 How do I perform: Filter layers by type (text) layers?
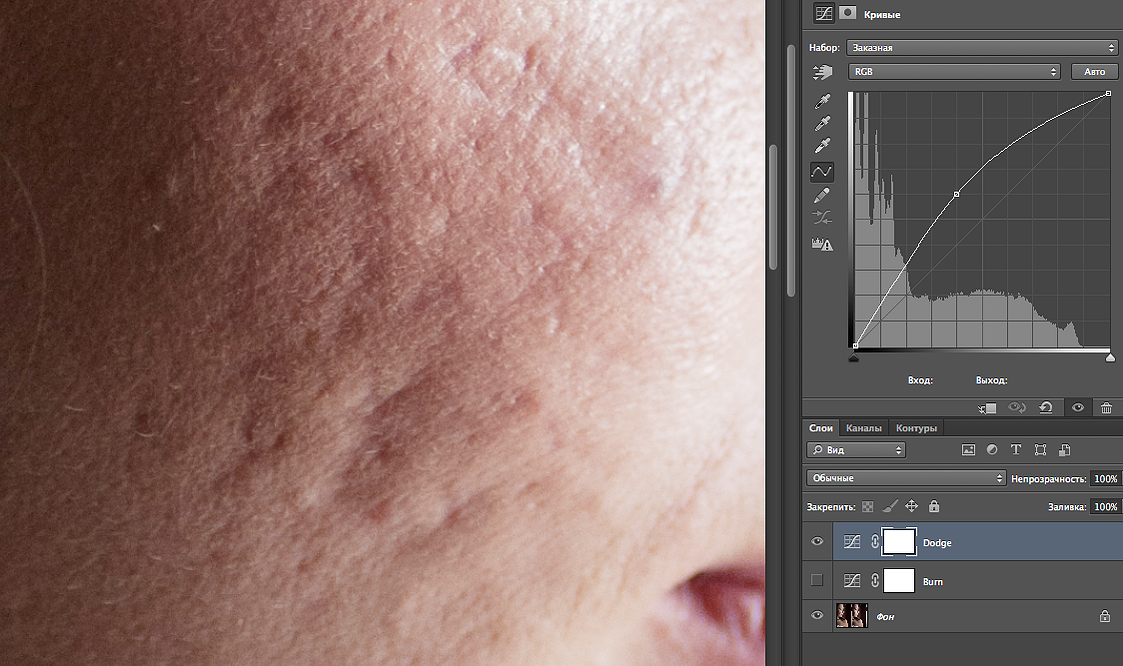coord(1016,450)
